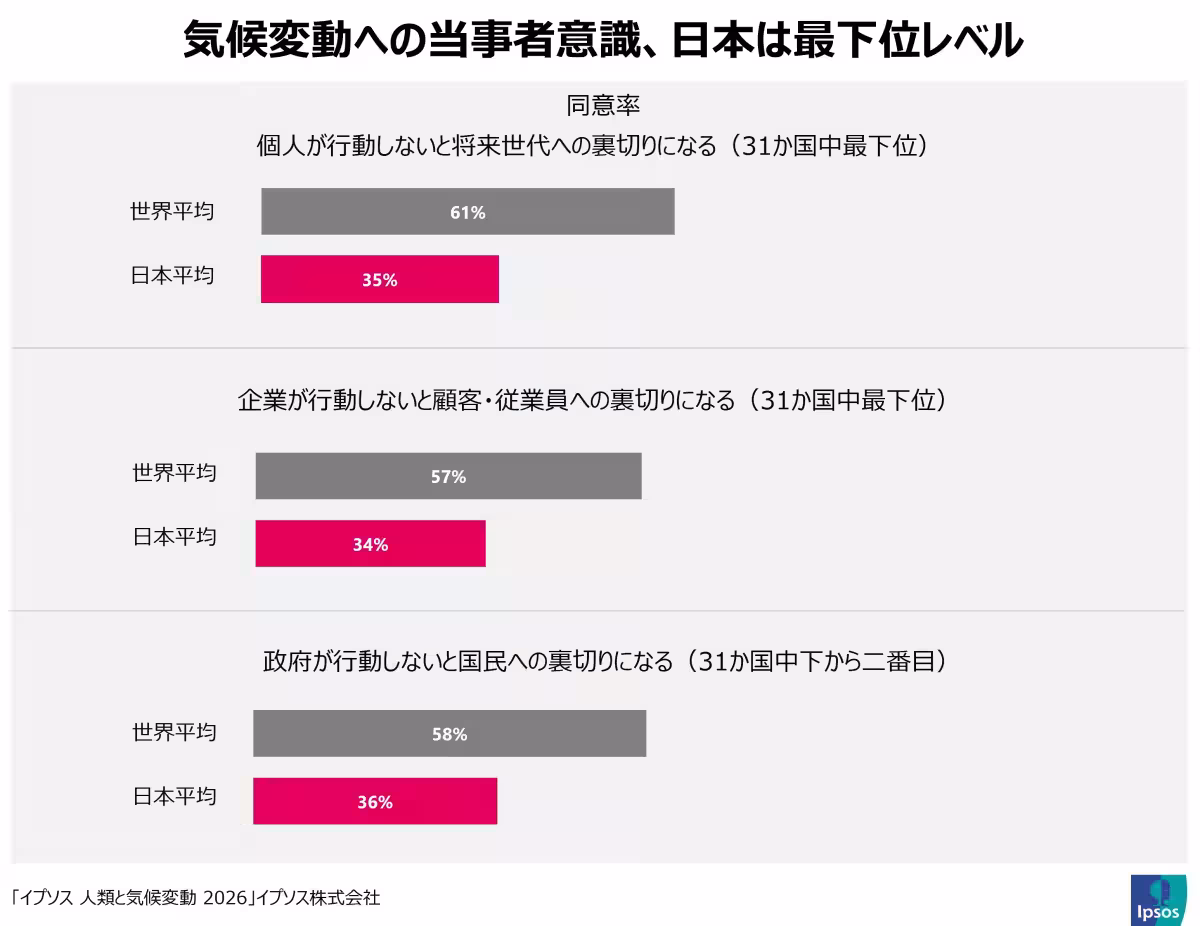The height and width of the screenshot is (926, 1200).
Task: Select the pink 35% Japan bar
Action: pyautogui.click(x=379, y=280)
